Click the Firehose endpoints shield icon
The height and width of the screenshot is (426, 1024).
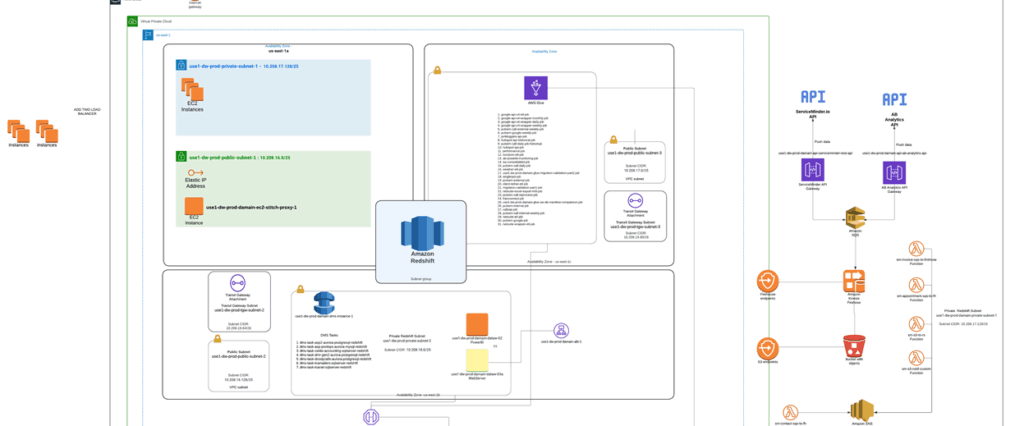coord(768,282)
